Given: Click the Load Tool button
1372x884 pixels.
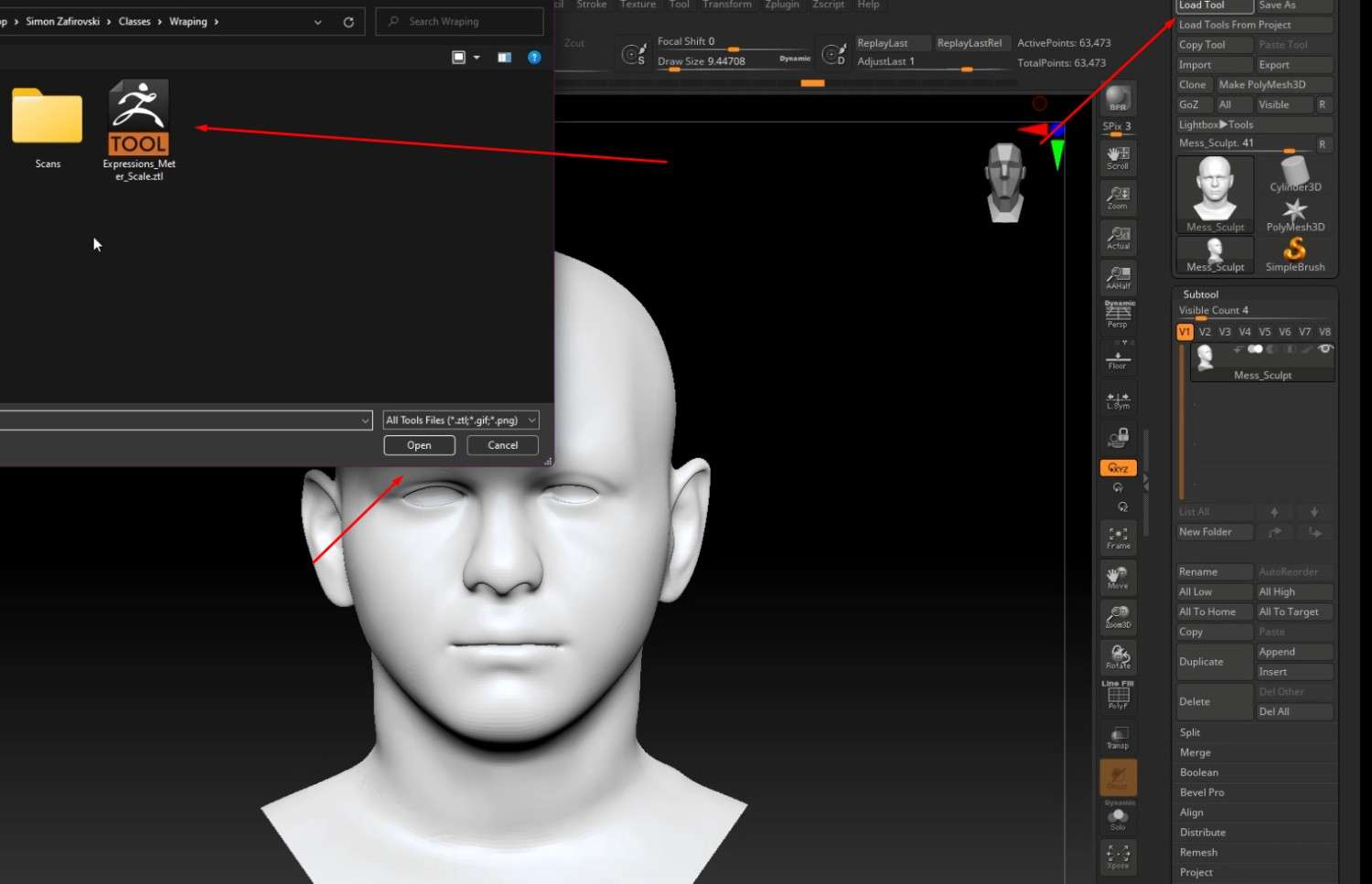Looking at the screenshot, I should [1213, 5].
